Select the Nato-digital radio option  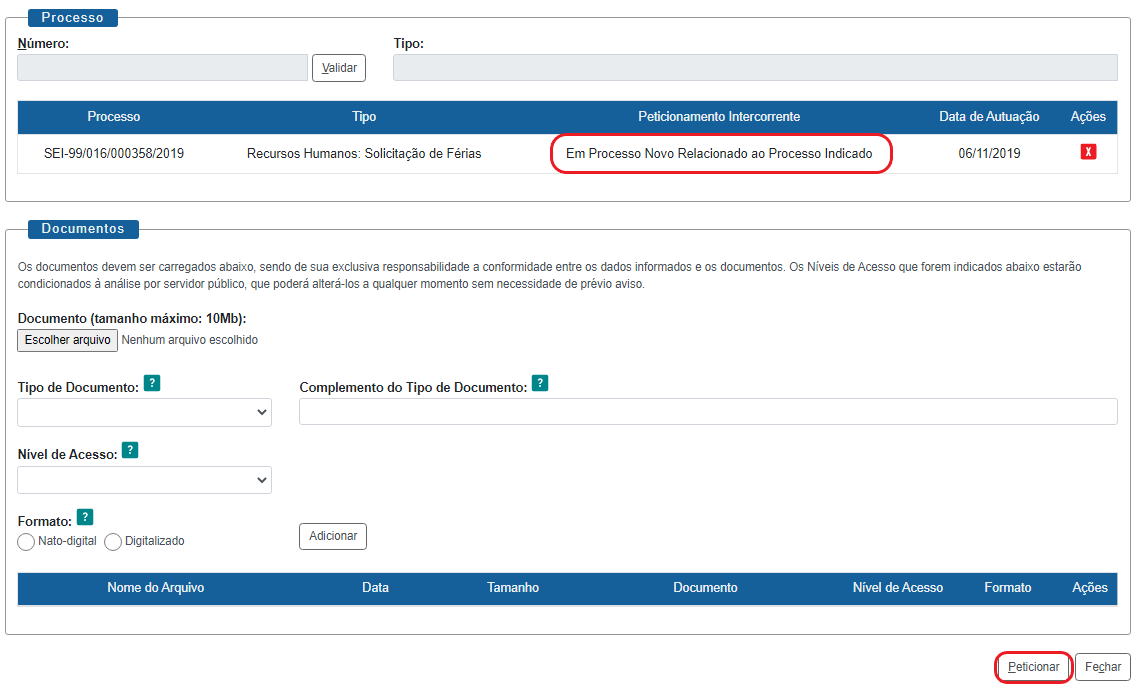[26, 541]
